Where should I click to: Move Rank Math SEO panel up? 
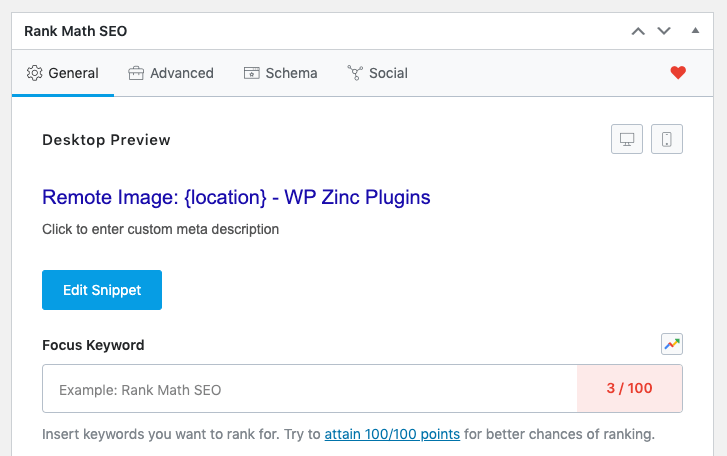coord(638,31)
